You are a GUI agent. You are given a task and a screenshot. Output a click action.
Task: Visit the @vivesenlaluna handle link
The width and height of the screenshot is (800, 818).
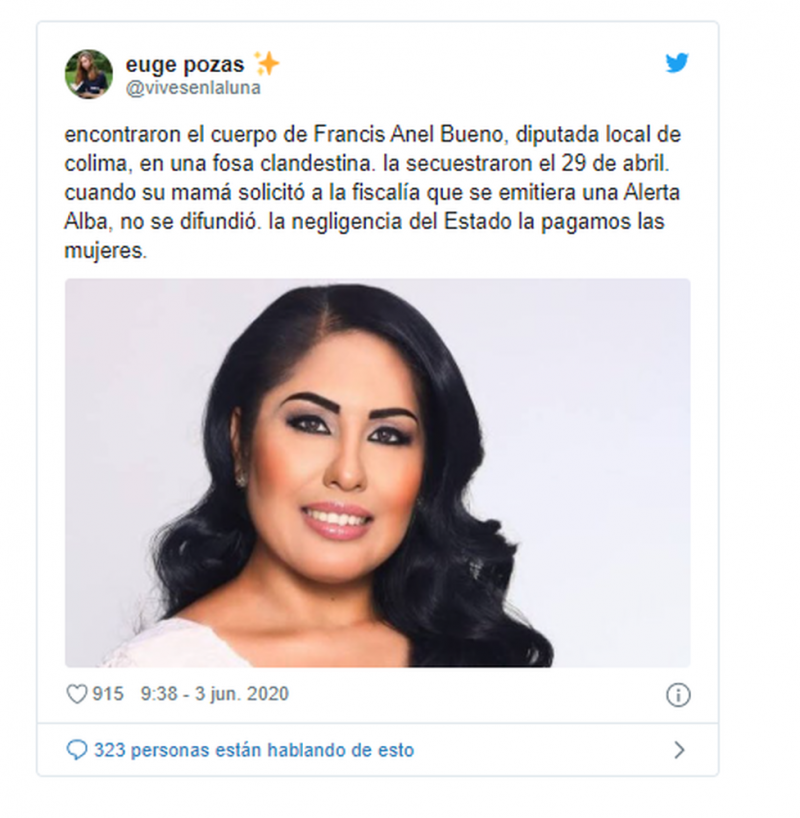[x=193, y=88]
